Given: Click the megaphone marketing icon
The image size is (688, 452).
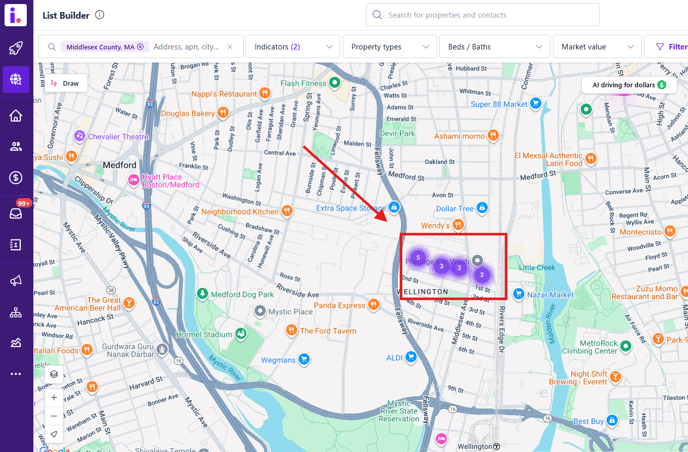Looking at the screenshot, I should point(16,281).
